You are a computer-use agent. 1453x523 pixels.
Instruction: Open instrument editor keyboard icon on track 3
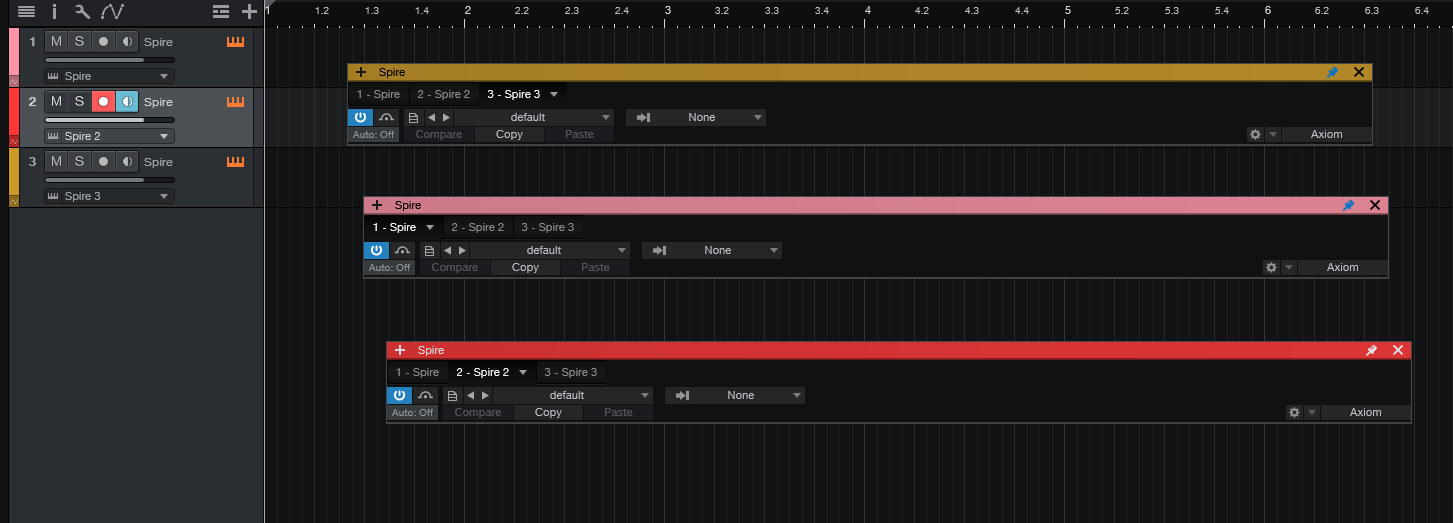point(236,162)
